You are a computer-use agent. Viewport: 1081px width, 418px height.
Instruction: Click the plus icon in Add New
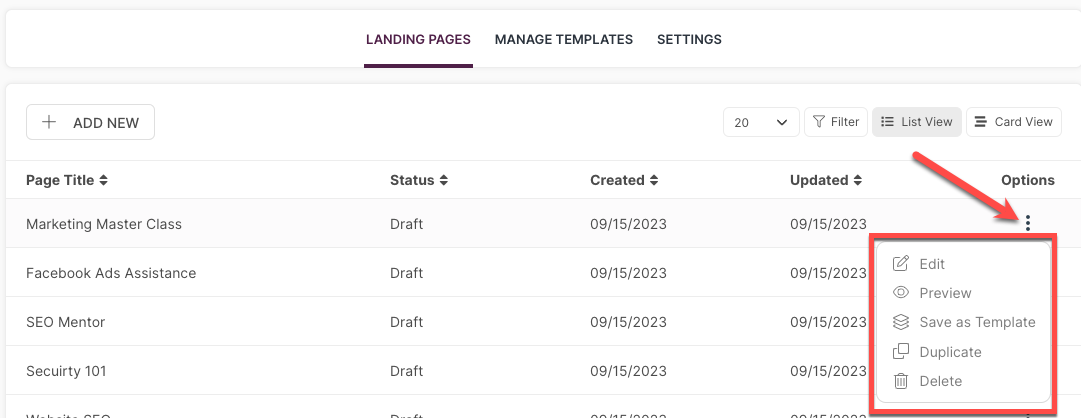tap(48, 122)
